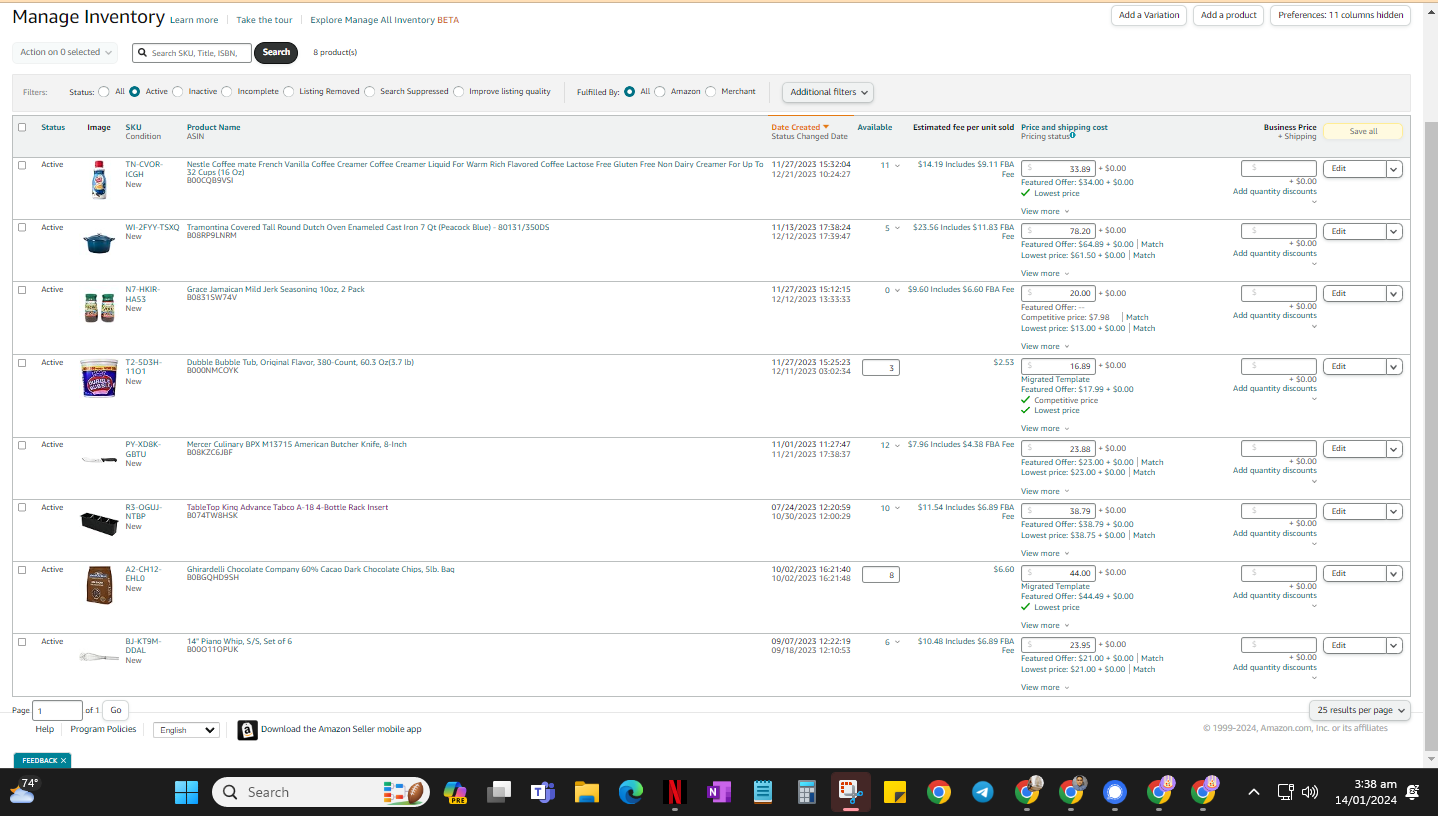
Task: Open File Explorer from the taskbar
Action: pos(586,792)
